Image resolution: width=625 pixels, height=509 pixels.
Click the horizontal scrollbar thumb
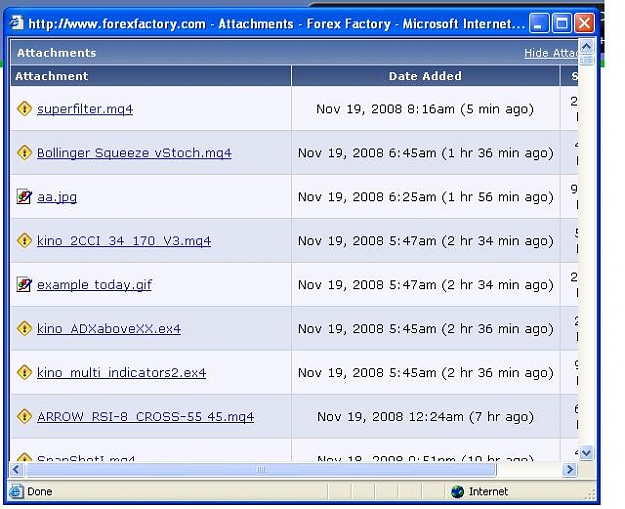coord(261,470)
